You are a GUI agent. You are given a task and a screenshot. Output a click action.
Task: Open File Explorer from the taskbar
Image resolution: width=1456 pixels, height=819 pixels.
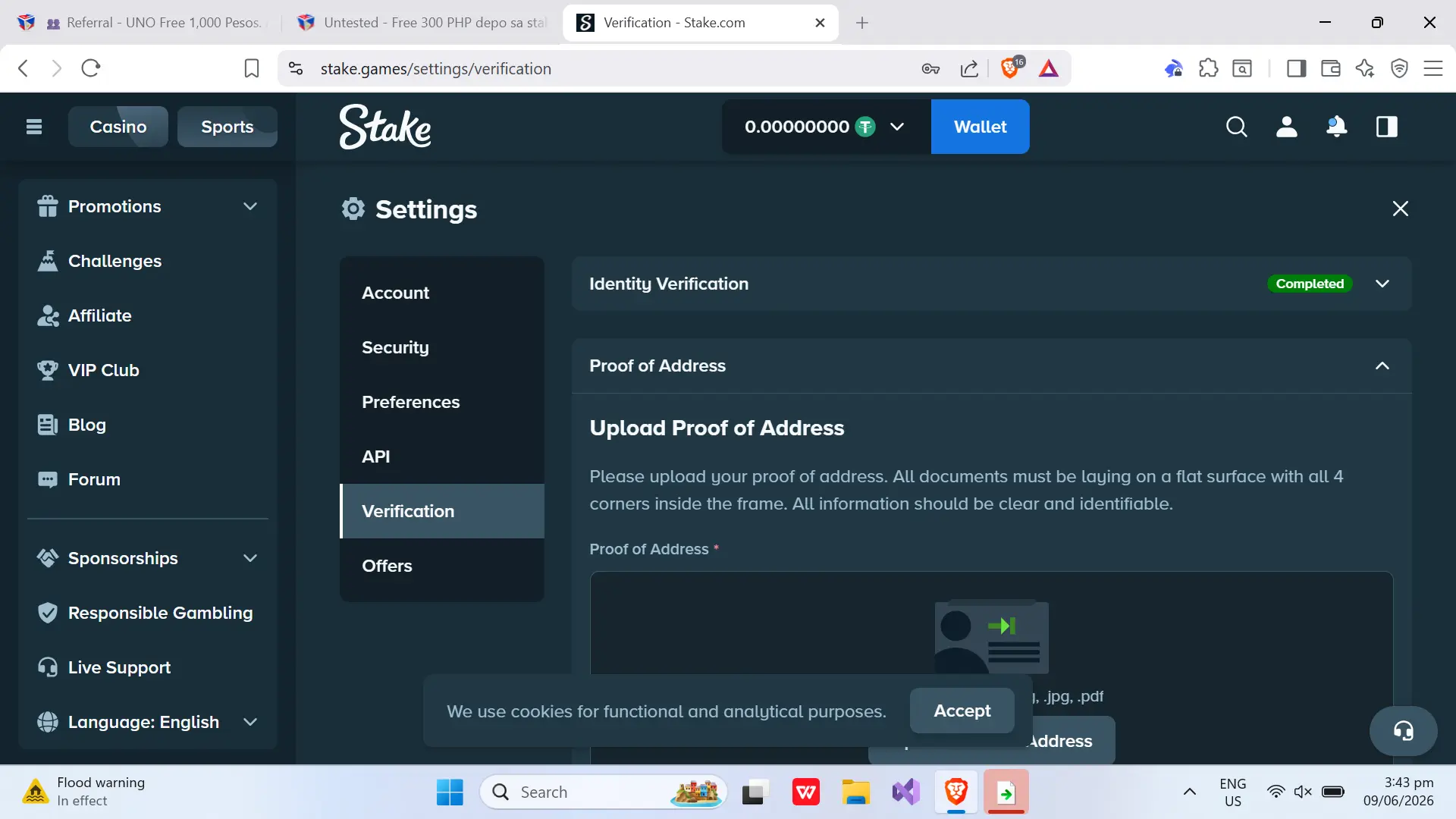click(x=856, y=792)
